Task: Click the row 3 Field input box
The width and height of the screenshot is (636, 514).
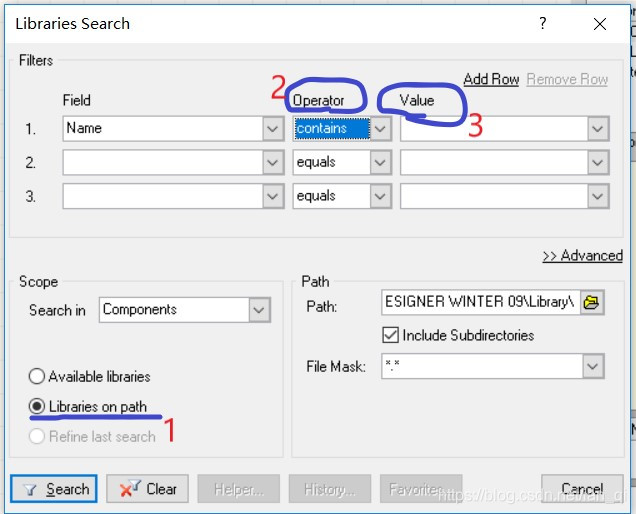Action: pyautogui.click(x=162, y=197)
